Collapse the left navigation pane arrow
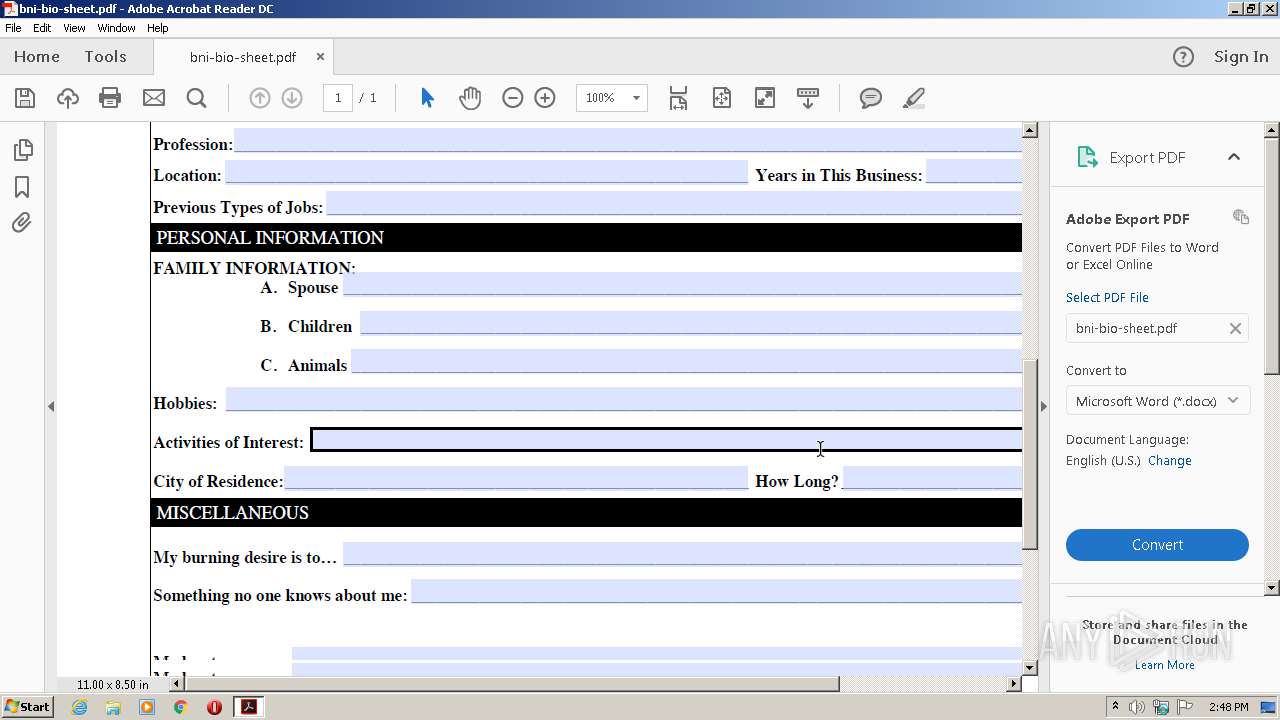The height and width of the screenshot is (720, 1280). click(x=50, y=406)
